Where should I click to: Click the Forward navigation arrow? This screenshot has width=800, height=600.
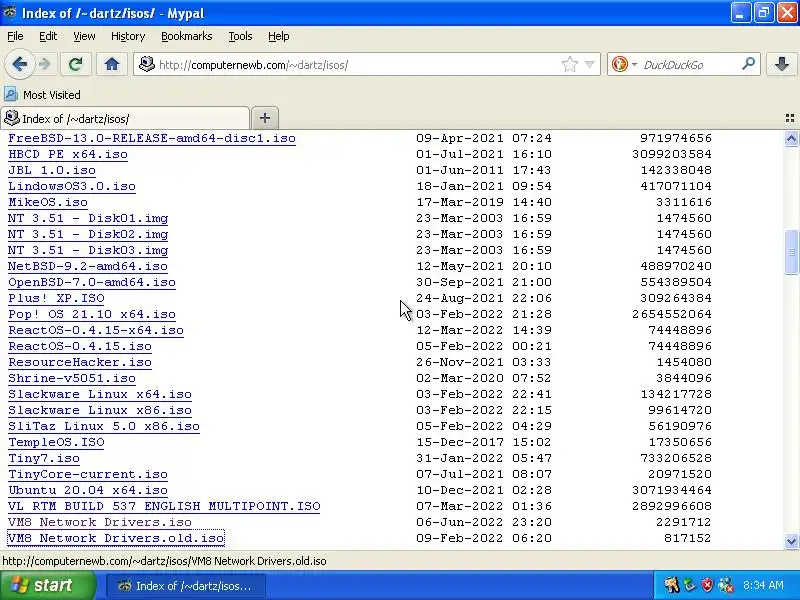tap(45, 64)
